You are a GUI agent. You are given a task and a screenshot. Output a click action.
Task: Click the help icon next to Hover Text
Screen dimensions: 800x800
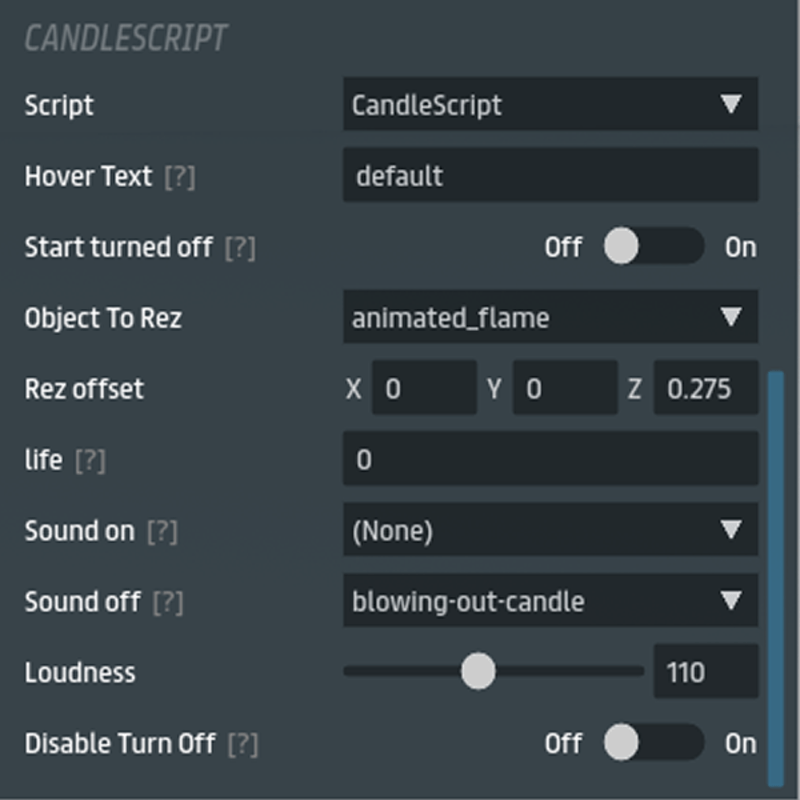(179, 177)
